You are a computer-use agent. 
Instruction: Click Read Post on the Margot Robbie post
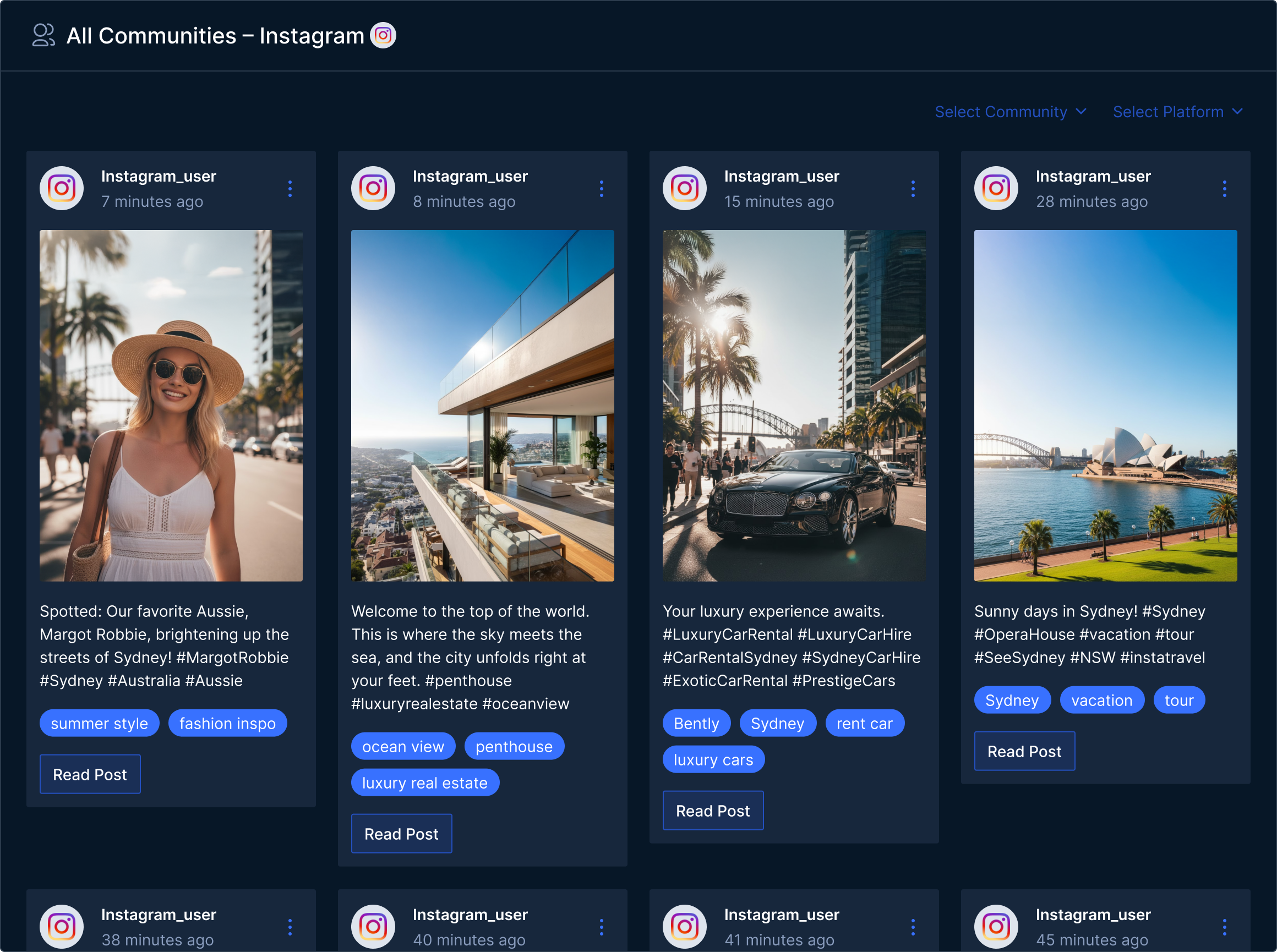90,774
